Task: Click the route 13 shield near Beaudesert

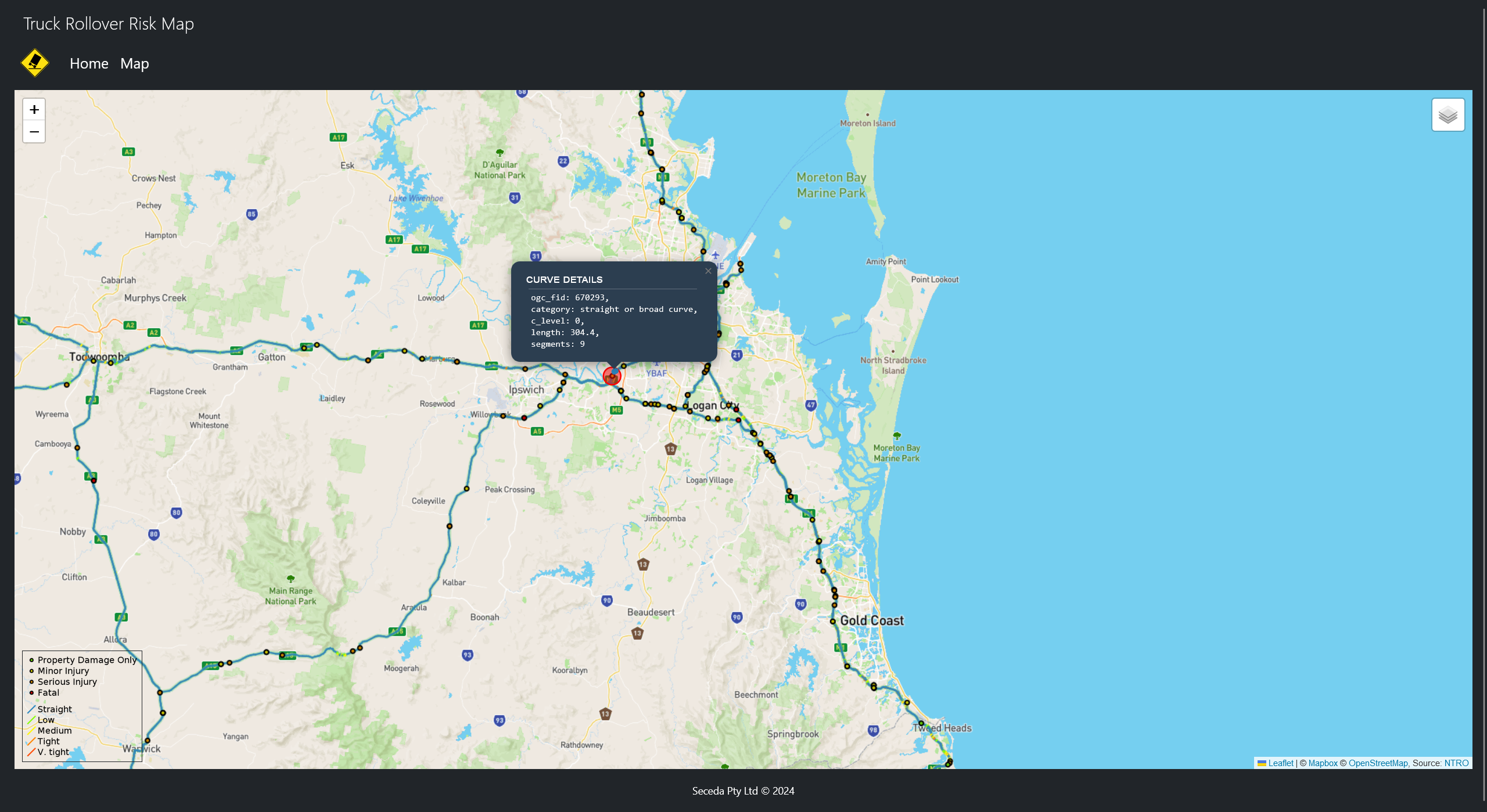Action: click(637, 633)
